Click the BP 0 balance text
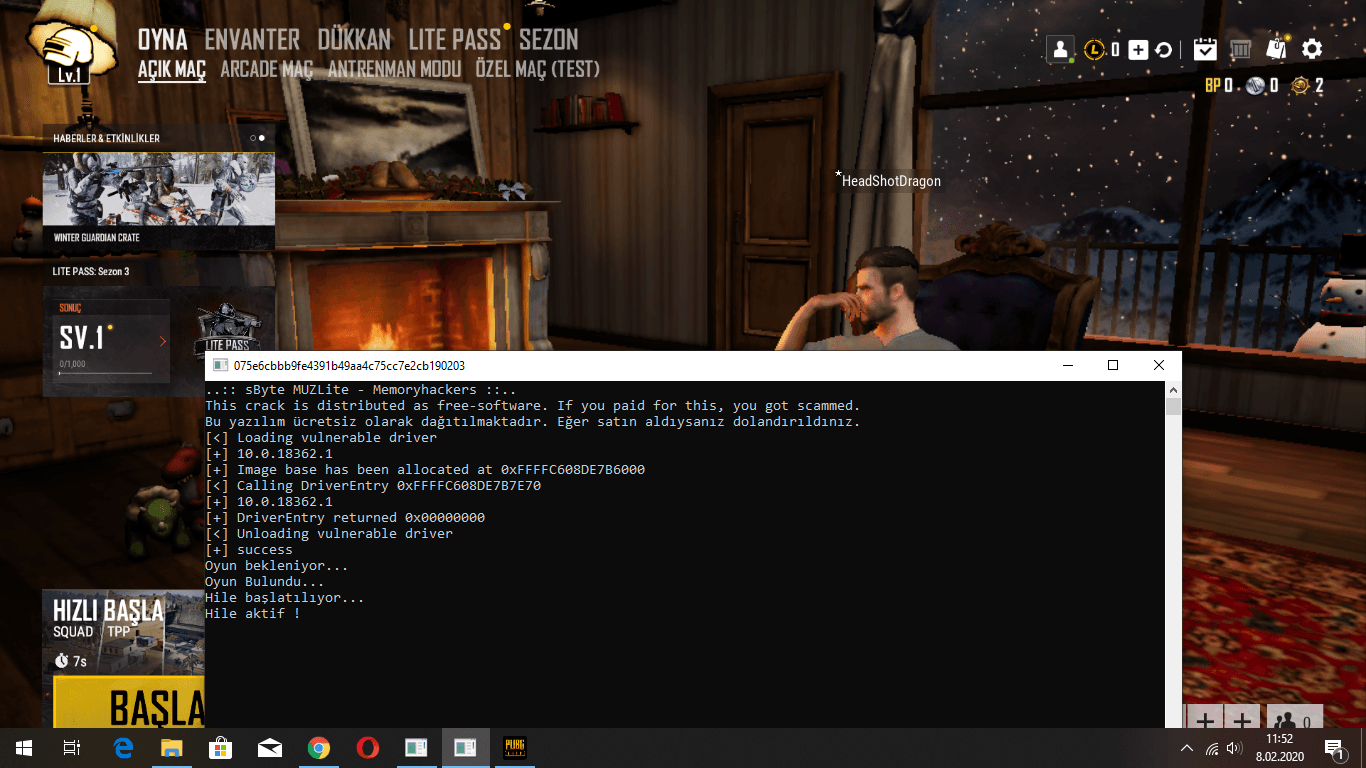The image size is (1366, 768). coord(1219,86)
